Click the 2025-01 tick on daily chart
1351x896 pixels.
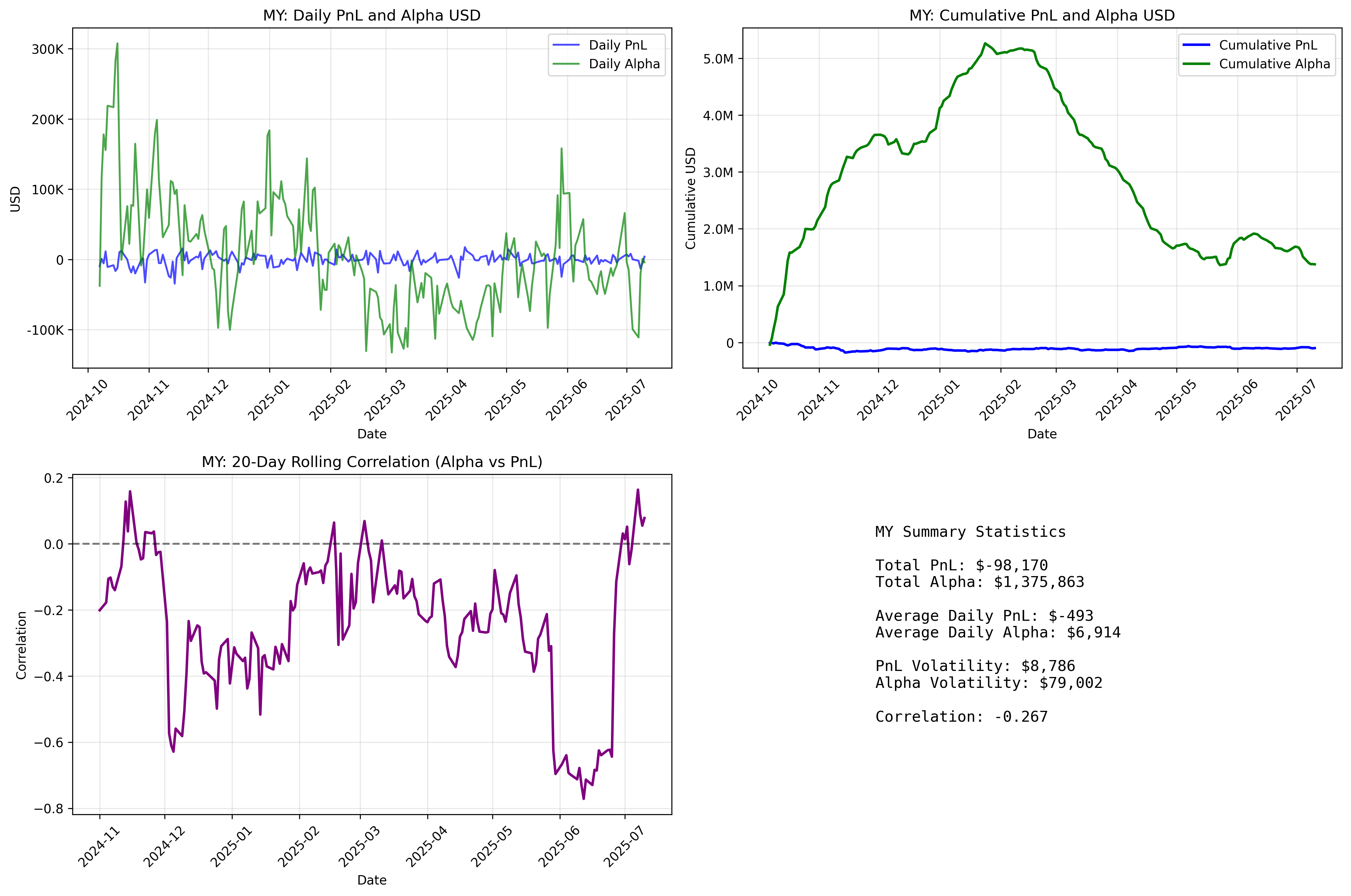[x=269, y=400]
